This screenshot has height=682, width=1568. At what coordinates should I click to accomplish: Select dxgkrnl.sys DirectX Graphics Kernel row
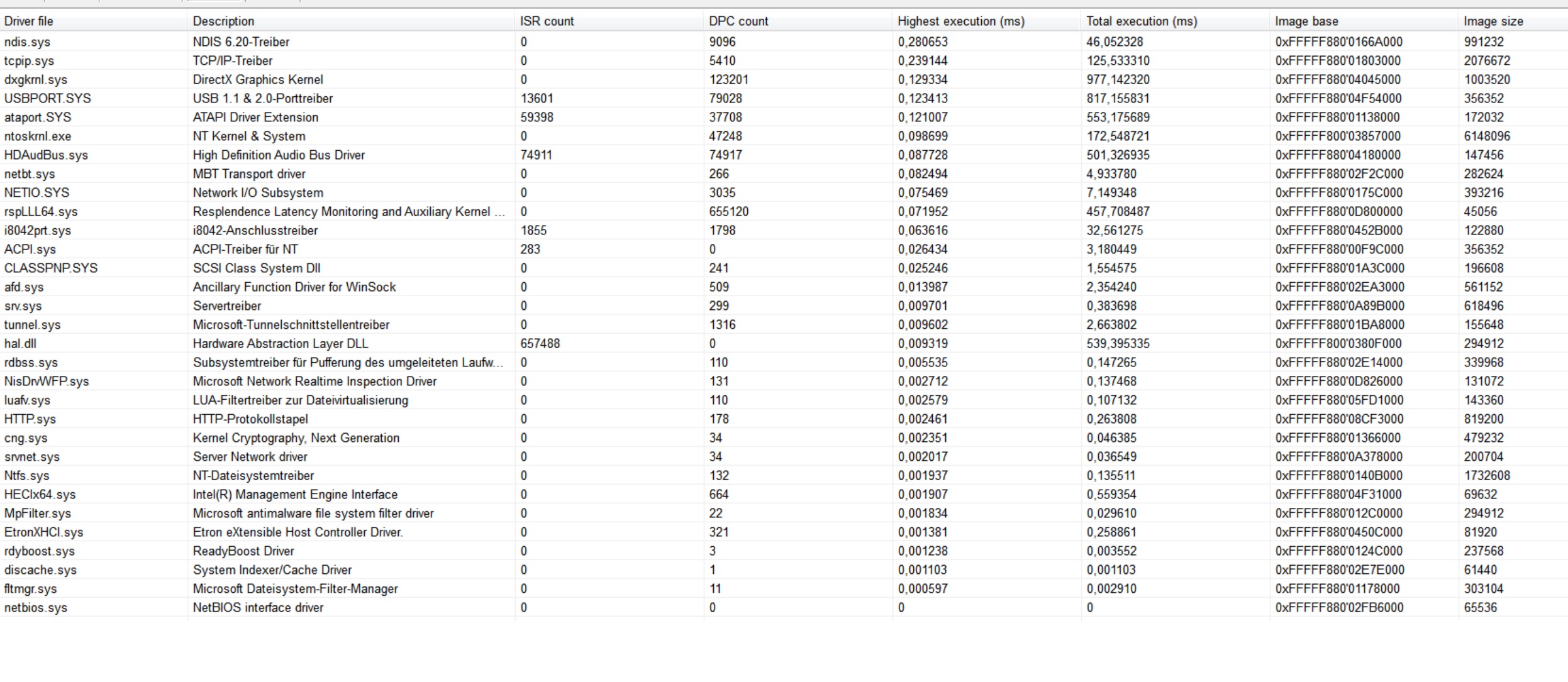(36, 80)
